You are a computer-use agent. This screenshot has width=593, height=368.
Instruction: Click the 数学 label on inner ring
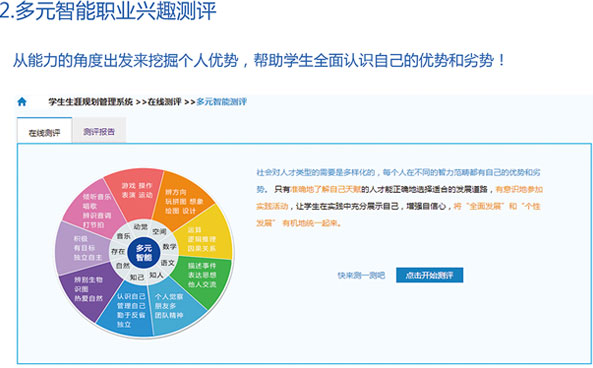169,247
